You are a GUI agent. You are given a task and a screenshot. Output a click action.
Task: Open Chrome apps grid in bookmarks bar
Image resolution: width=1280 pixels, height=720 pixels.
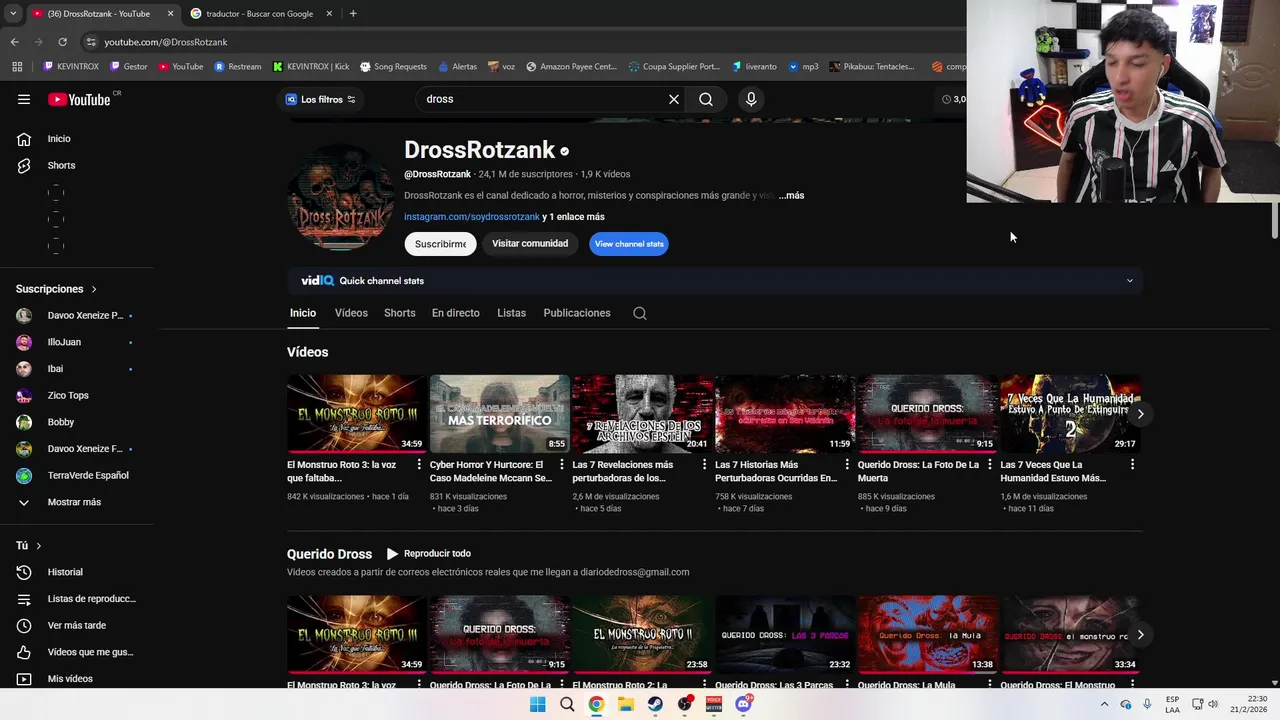[17, 67]
